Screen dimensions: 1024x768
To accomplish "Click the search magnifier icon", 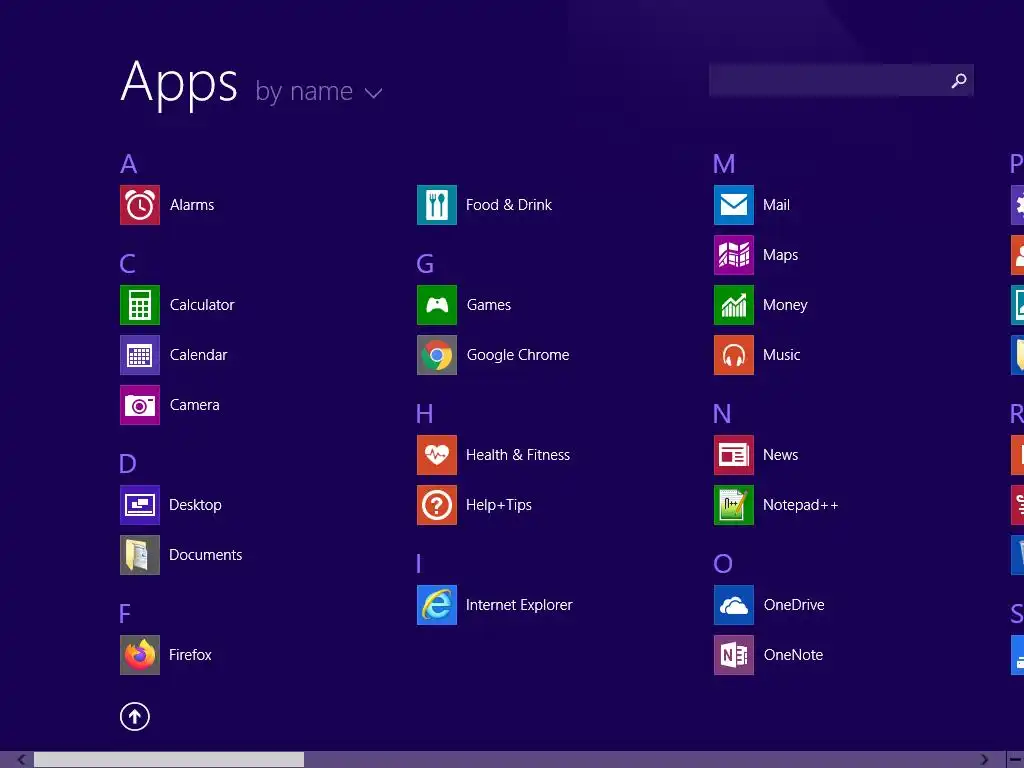I will (959, 80).
